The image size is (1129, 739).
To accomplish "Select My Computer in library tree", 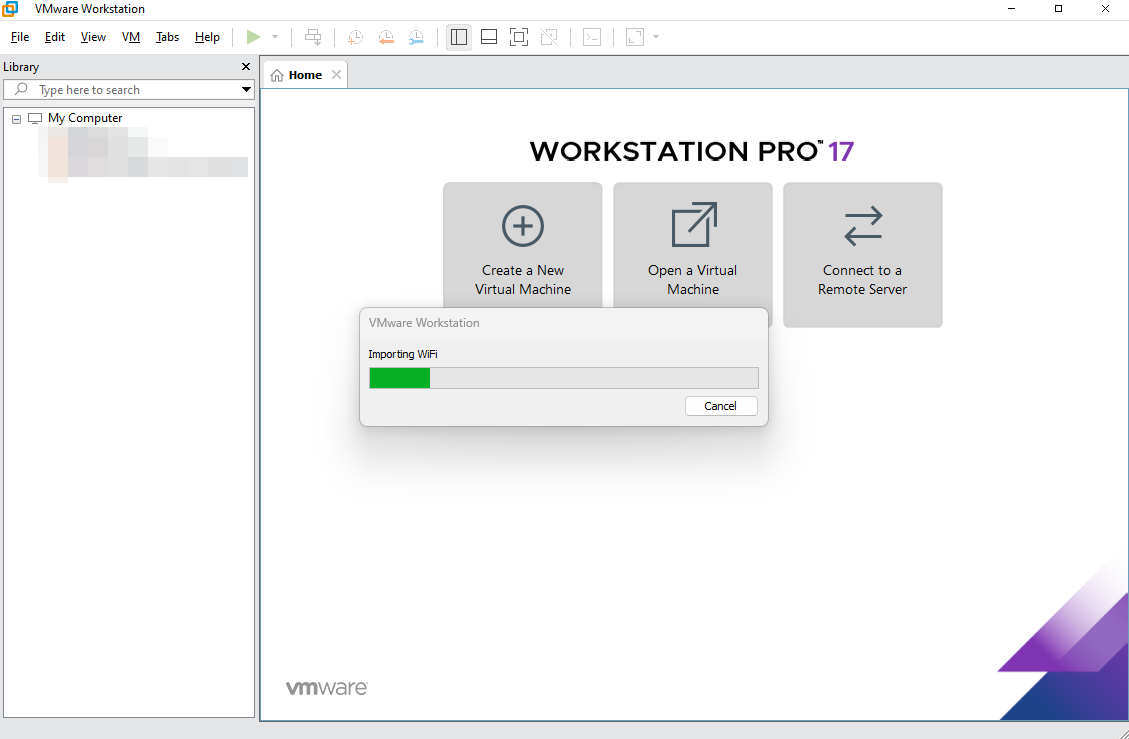I will [x=85, y=118].
